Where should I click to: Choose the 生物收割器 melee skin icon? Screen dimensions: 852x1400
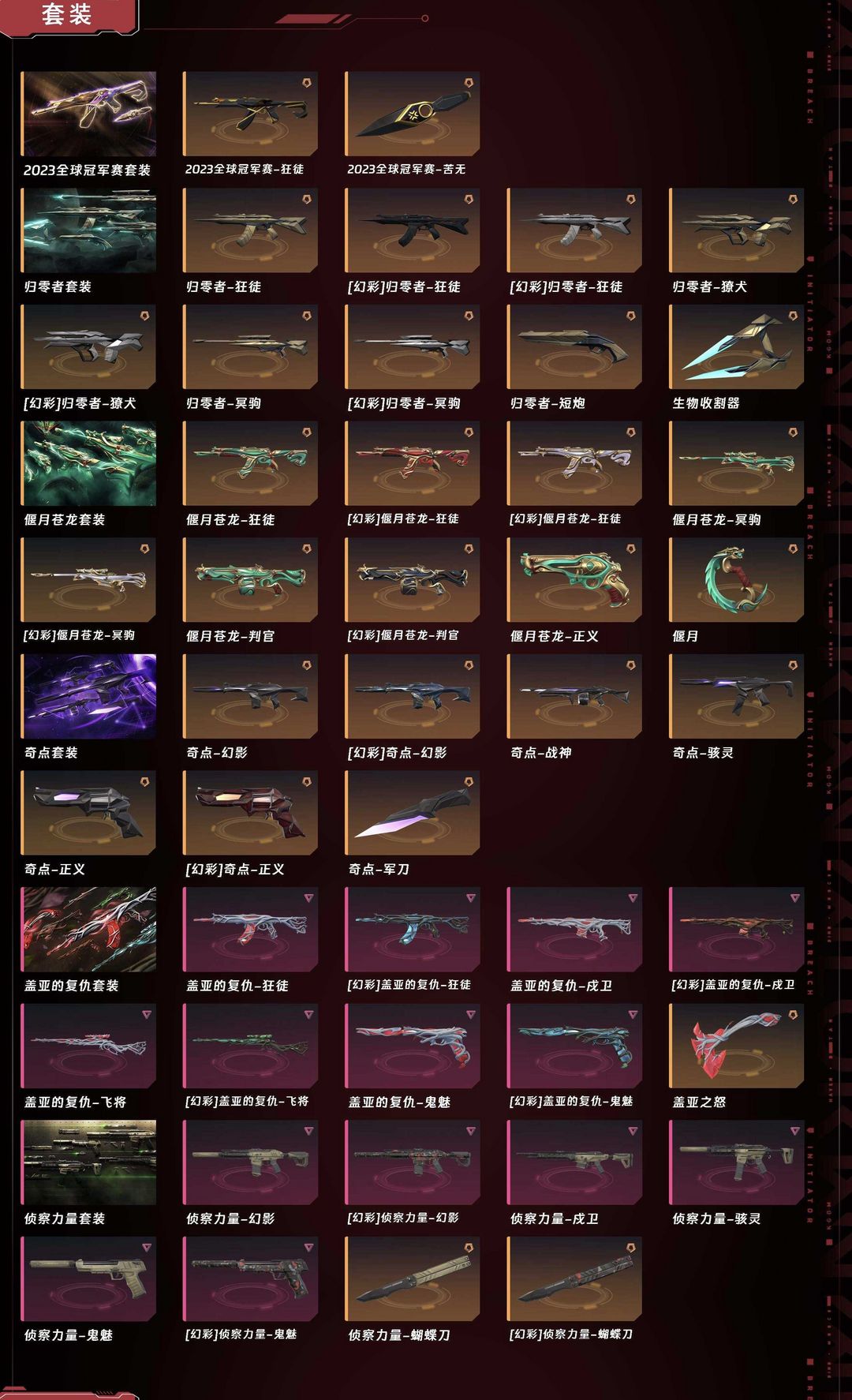coord(737,347)
